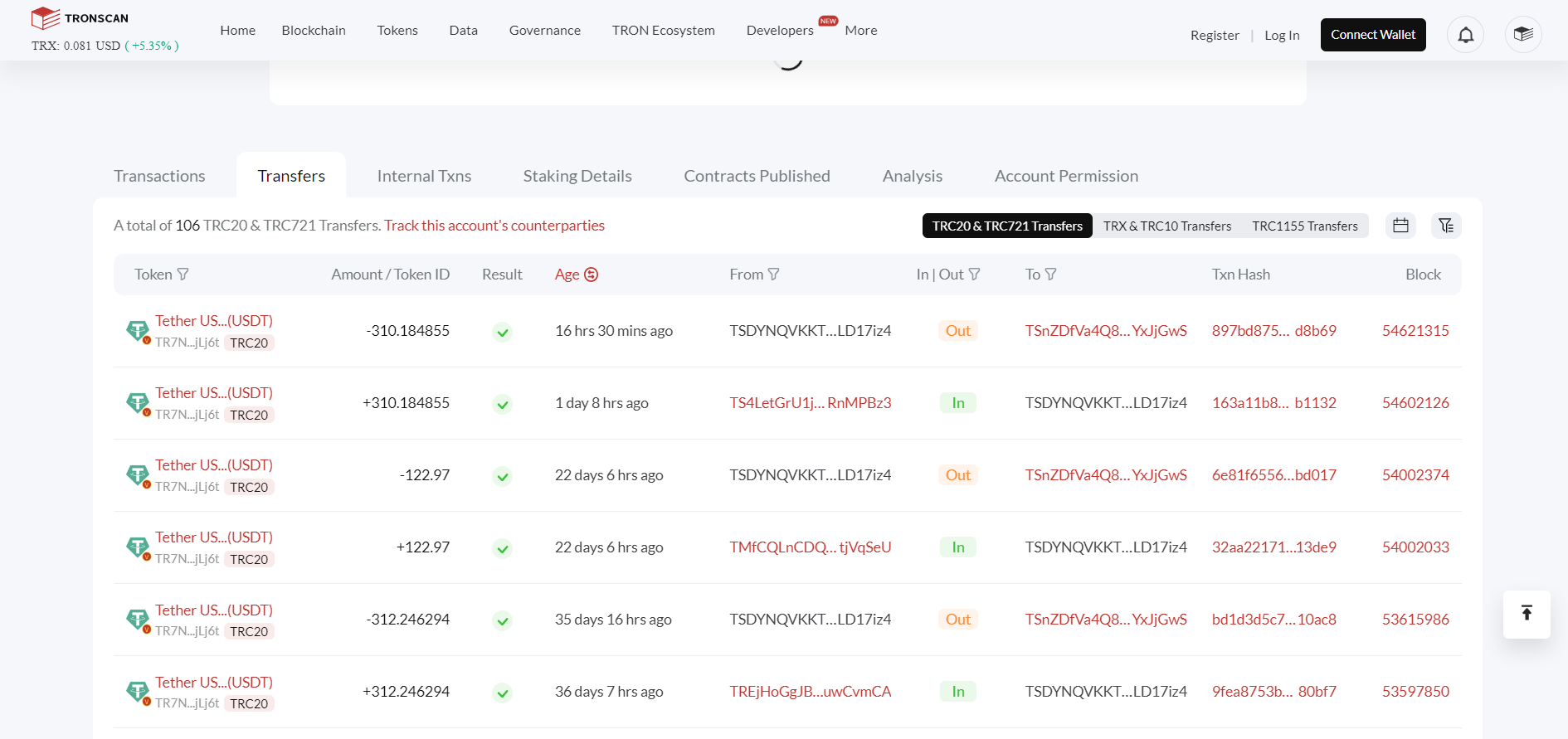This screenshot has height=739, width=1568.
Task: Open transaction hash 6e81f6556...bd017
Action: tap(1274, 475)
